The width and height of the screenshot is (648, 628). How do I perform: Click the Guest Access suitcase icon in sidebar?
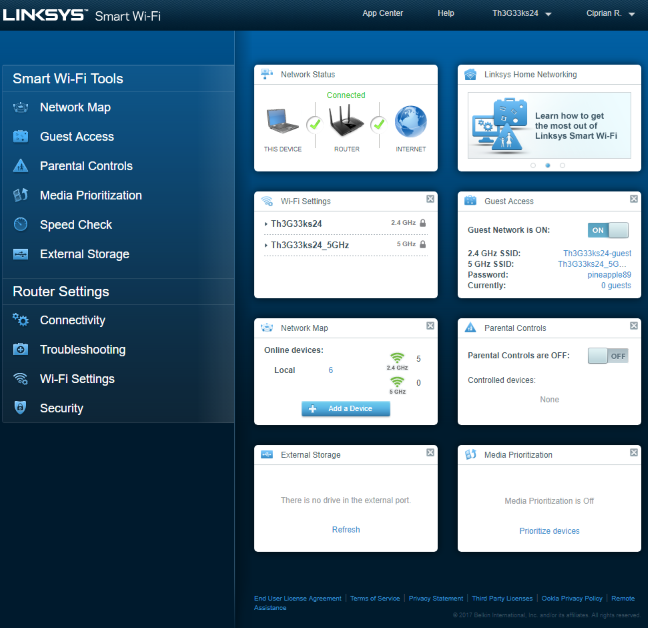tap(20, 136)
